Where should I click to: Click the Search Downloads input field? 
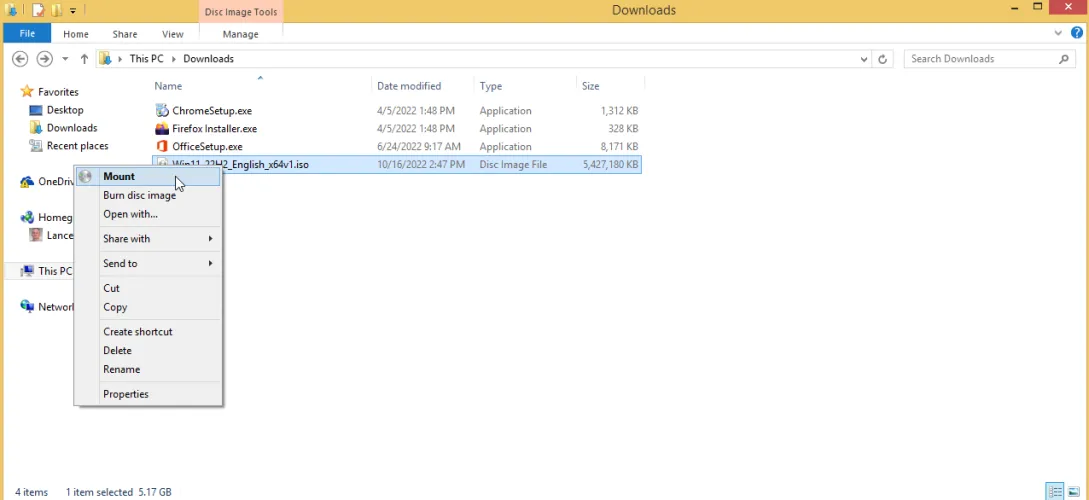pyautogui.click(x=980, y=59)
